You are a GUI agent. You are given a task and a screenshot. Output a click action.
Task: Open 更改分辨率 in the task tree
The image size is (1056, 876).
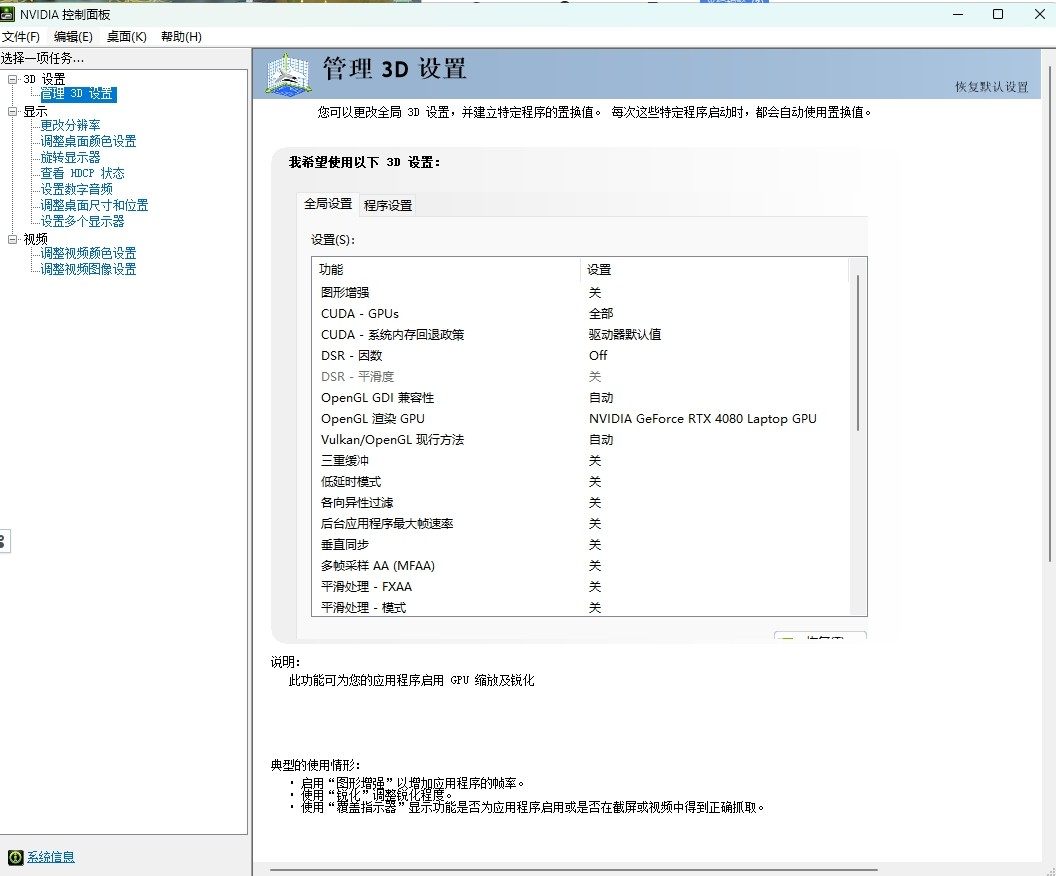tap(70, 125)
